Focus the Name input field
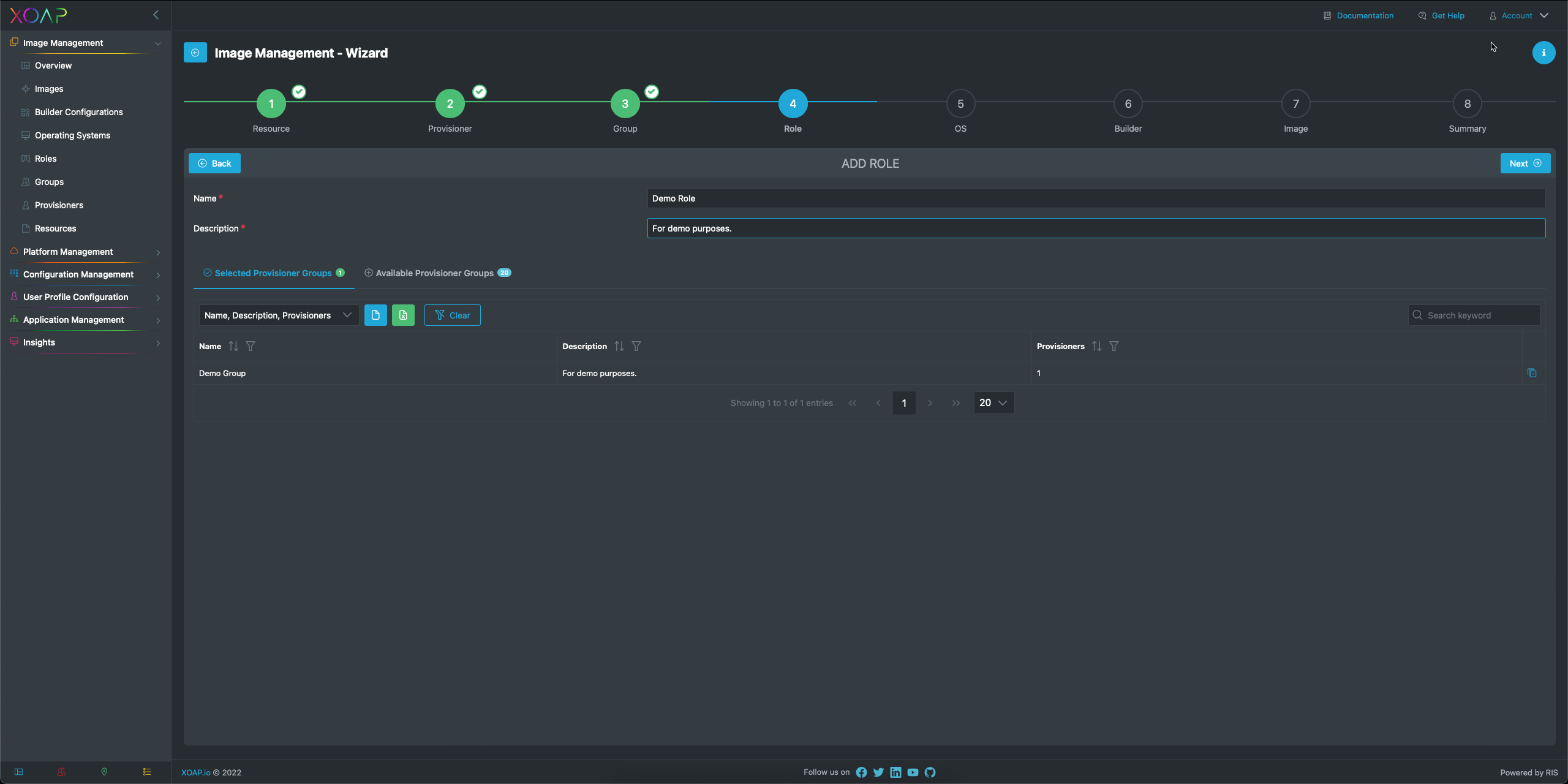This screenshot has width=1568, height=784. point(1096,198)
